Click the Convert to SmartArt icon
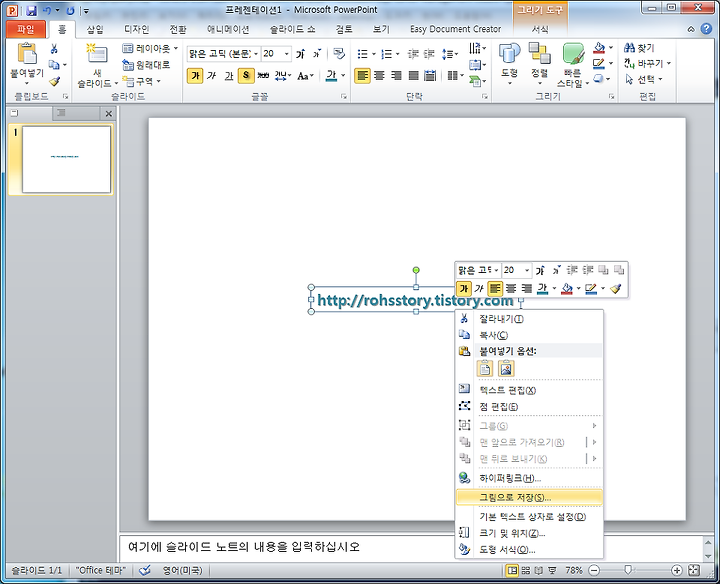The width and height of the screenshot is (720, 584). [x=475, y=82]
